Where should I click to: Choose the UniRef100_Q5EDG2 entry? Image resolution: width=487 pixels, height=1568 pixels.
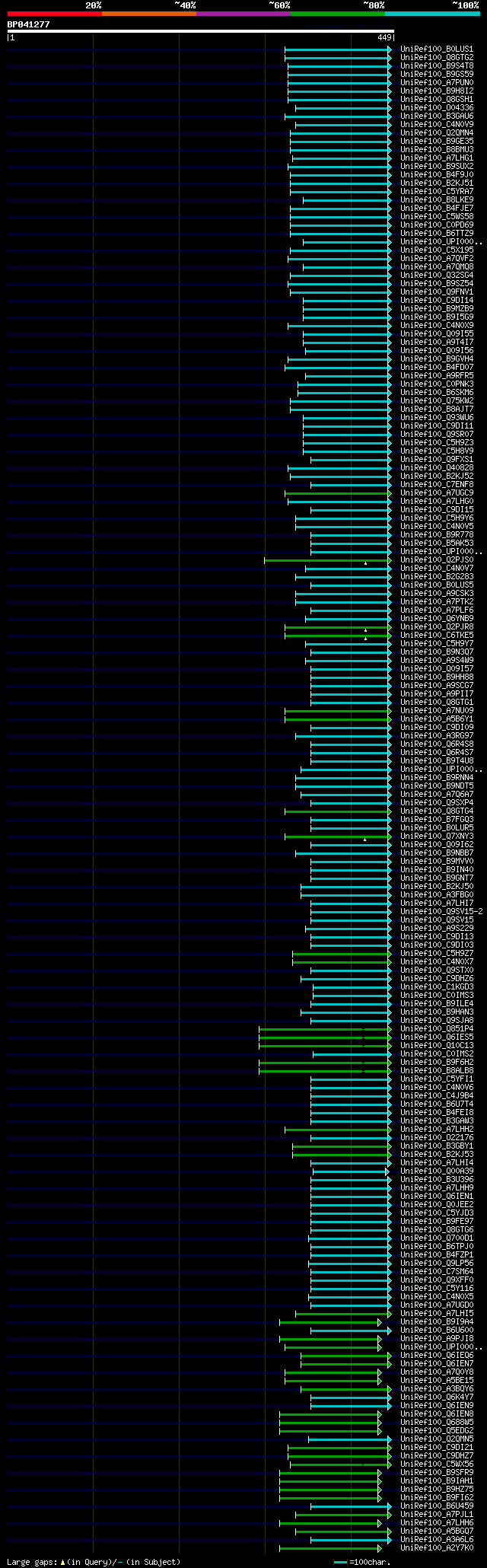[437, 1430]
